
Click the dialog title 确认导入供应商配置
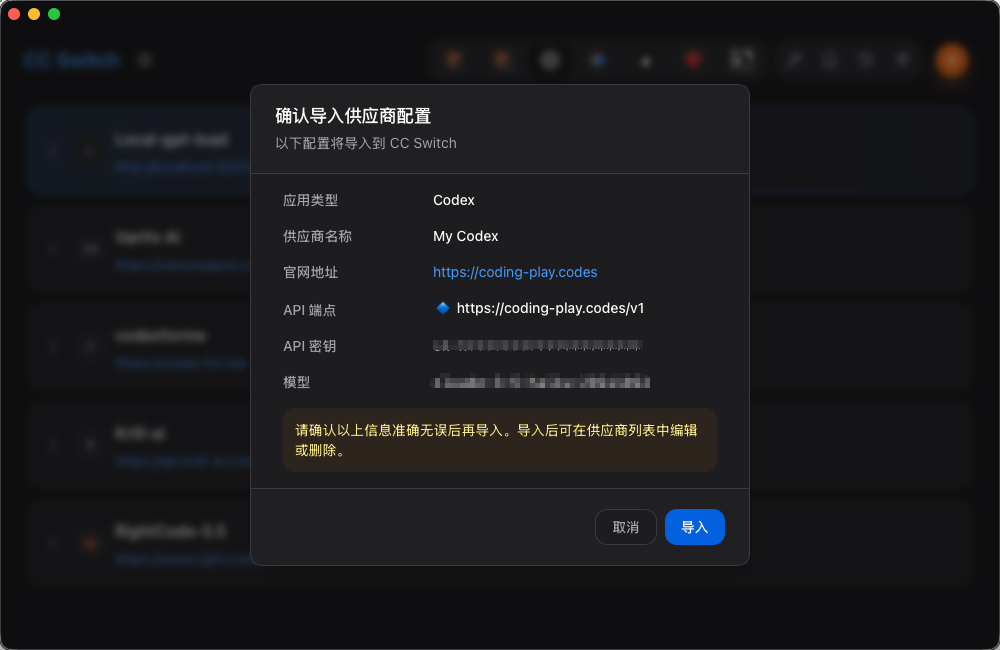click(x=353, y=116)
